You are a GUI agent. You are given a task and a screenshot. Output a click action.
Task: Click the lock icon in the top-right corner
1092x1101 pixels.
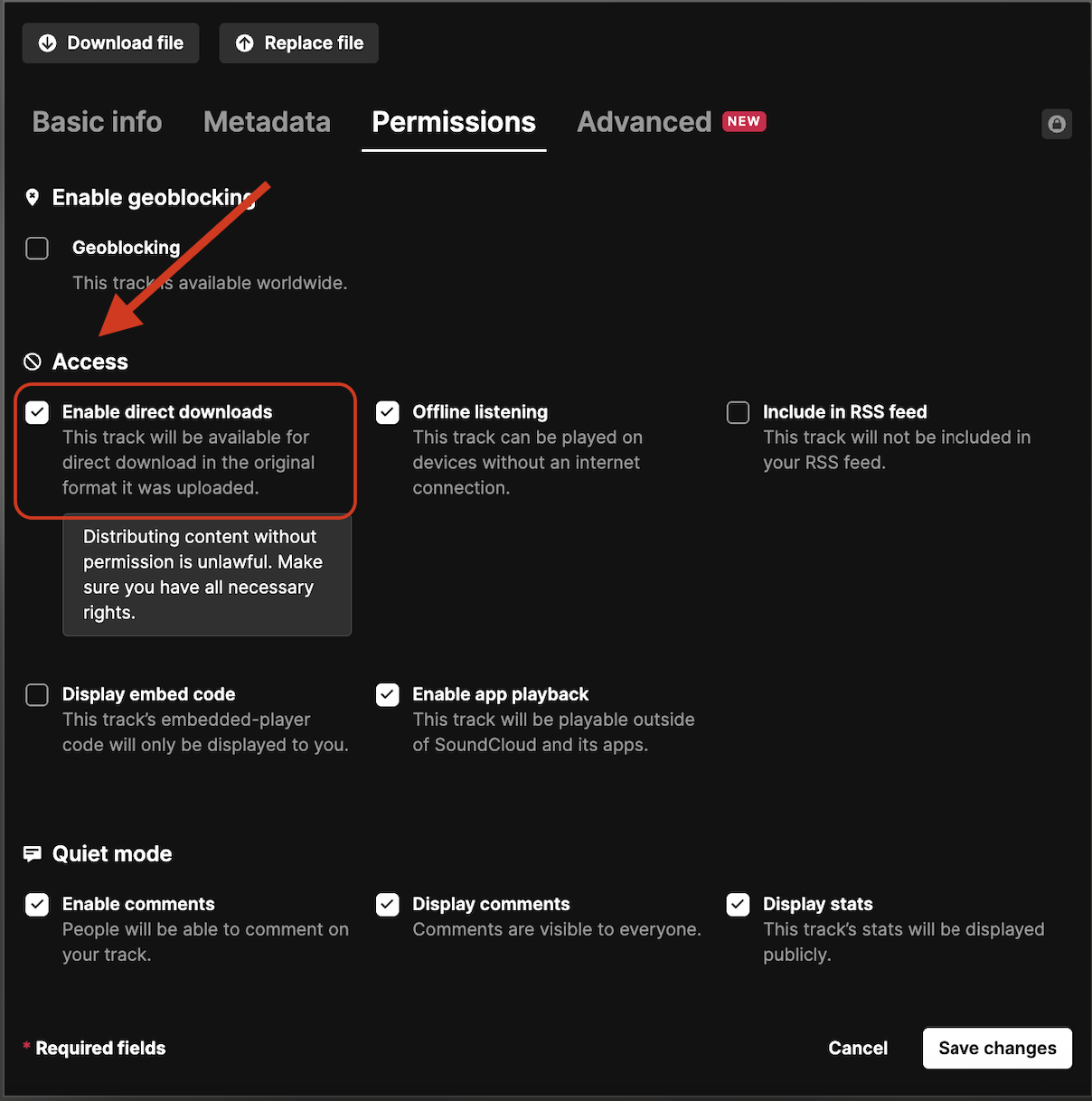1057,124
